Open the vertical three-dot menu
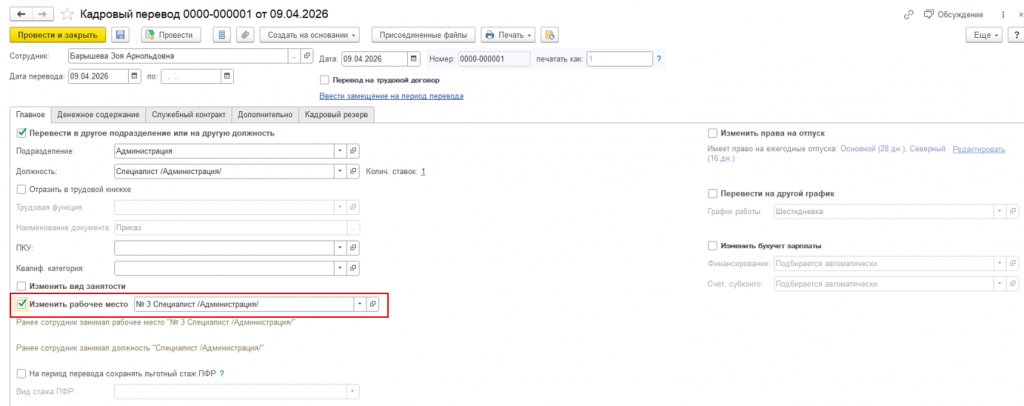 click(x=1002, y=14)
